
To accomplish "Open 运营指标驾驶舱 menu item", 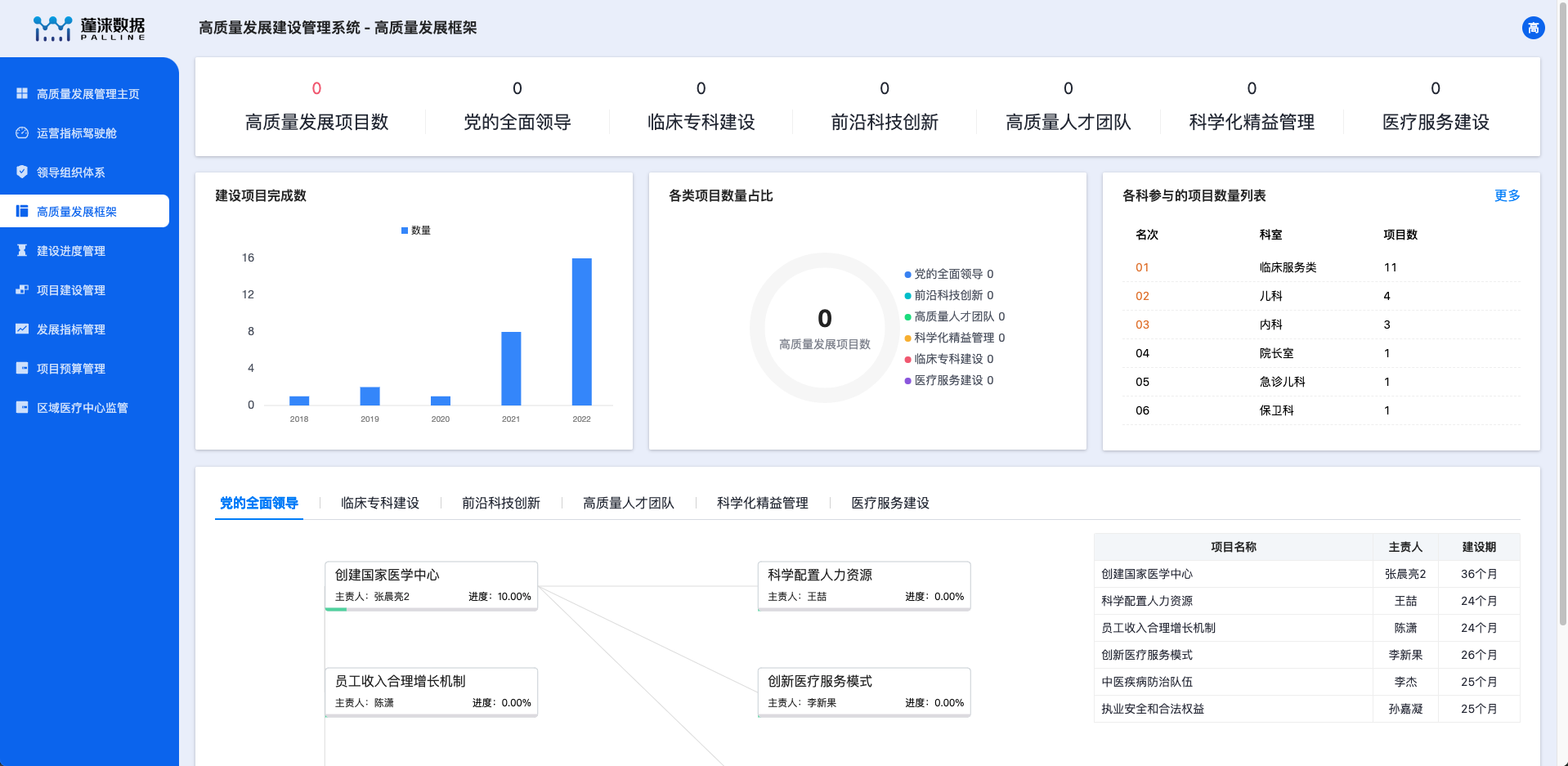I will [85, 133].
